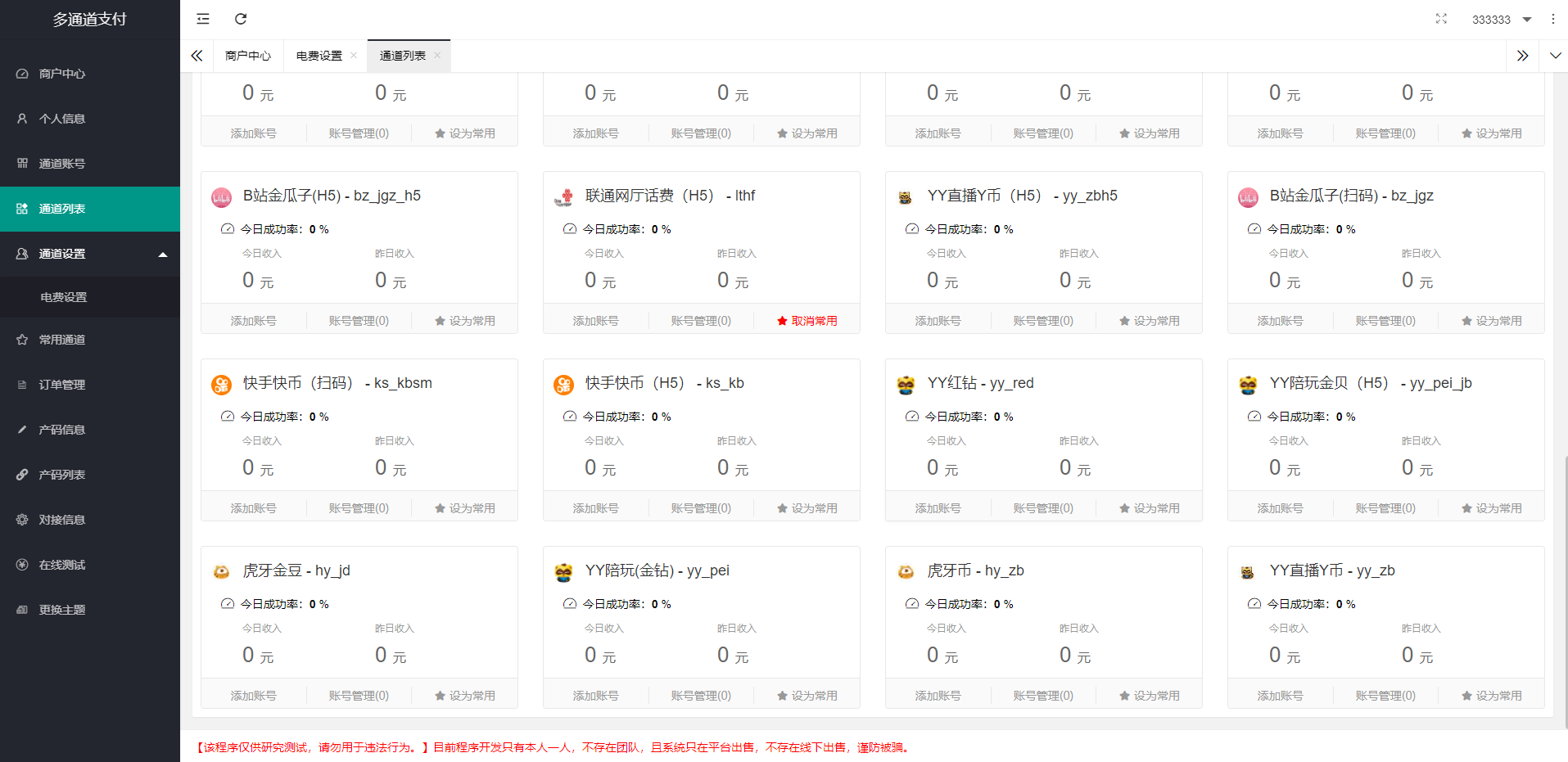
Task: Click 取消常用 on 联通网厅话费 card
Action: [807, 320]
